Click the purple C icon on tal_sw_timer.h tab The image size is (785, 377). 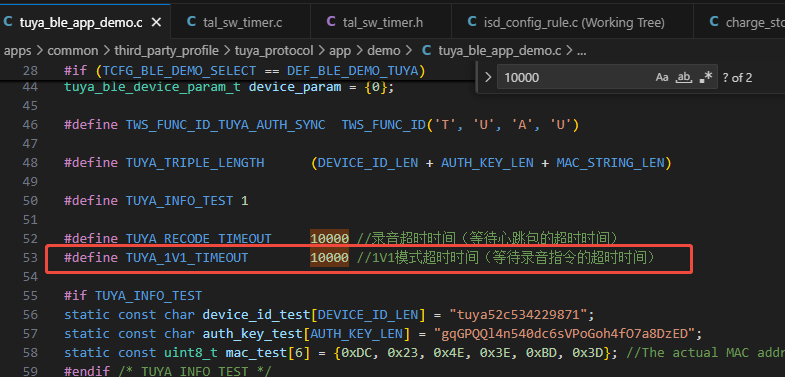(331, 22)
